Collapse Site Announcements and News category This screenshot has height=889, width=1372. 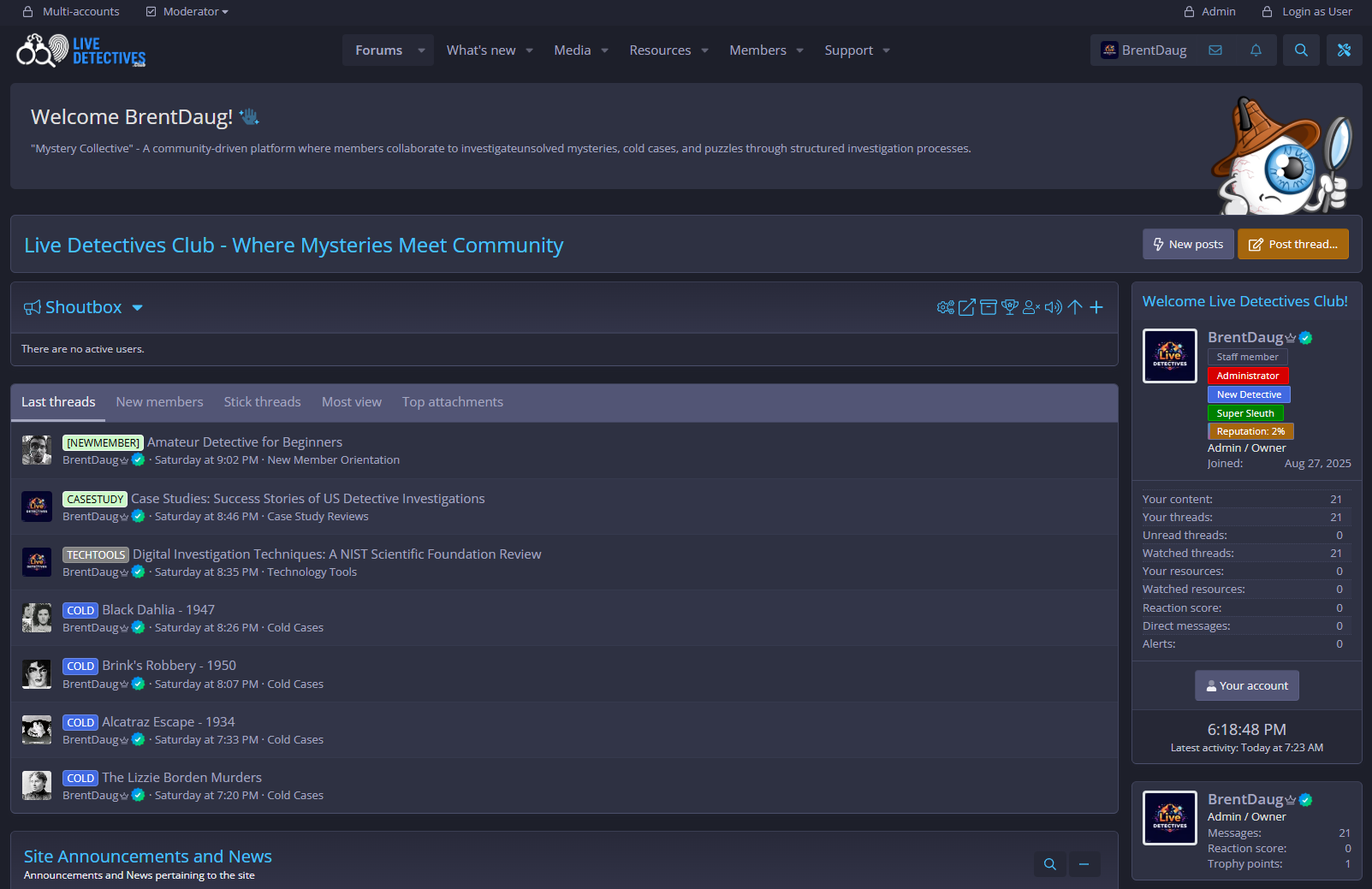click(x=1084, y=864)
